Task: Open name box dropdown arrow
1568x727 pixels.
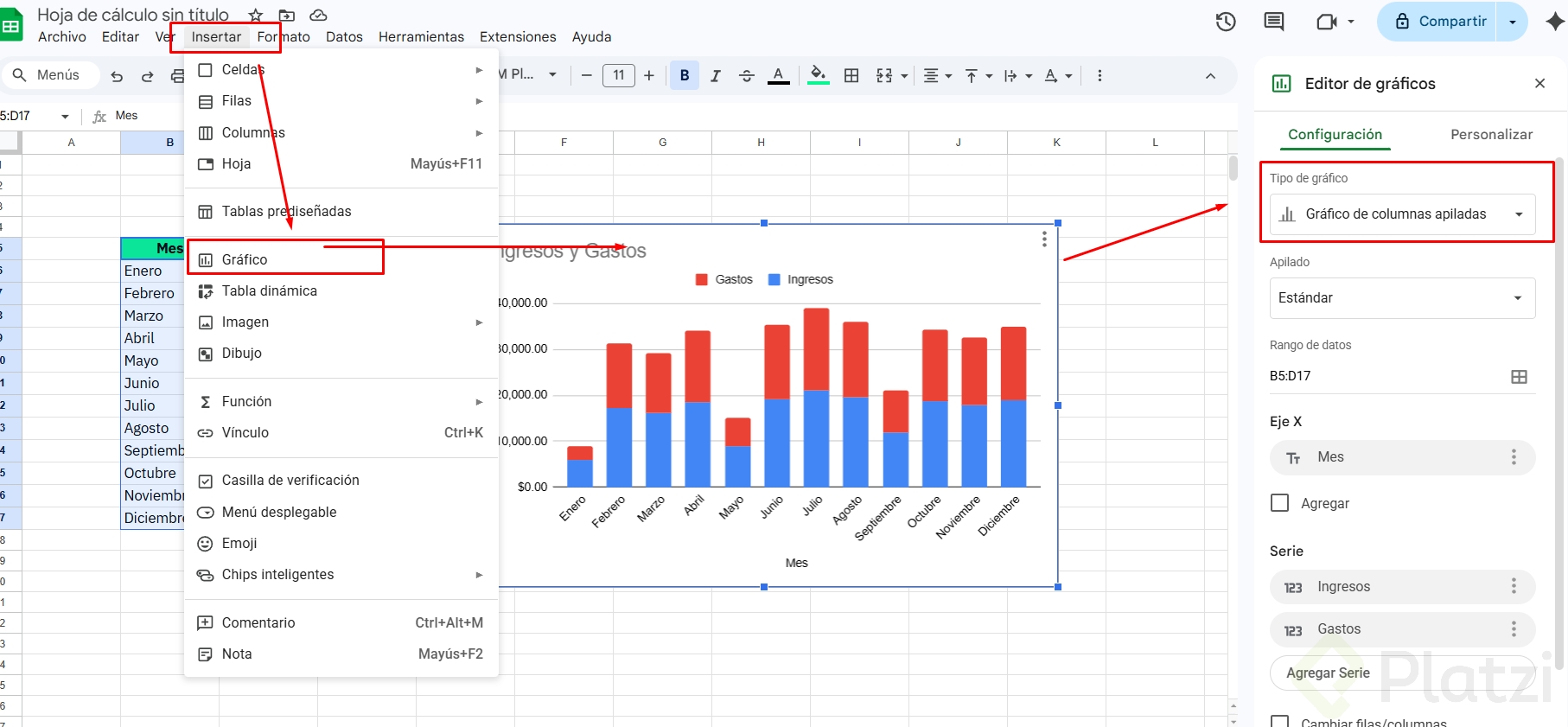Action: pos(65,116)
